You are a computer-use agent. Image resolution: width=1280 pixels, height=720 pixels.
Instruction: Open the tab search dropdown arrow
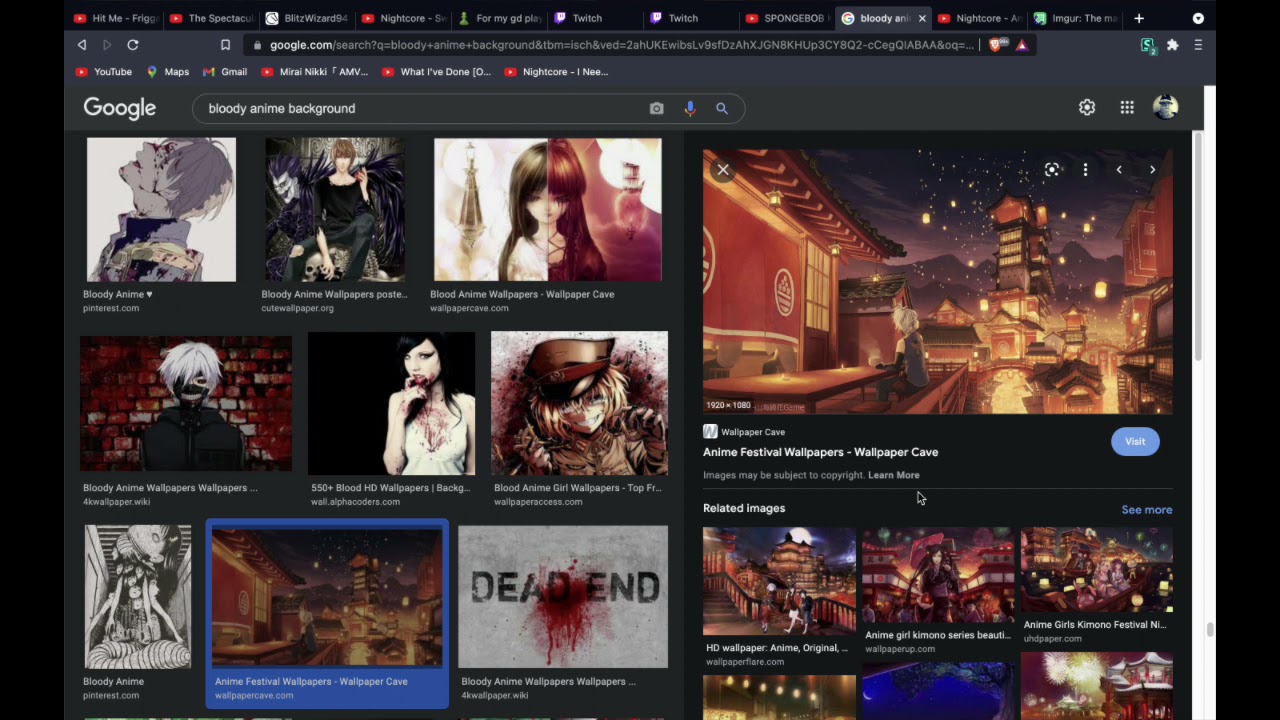(1198, 18)
